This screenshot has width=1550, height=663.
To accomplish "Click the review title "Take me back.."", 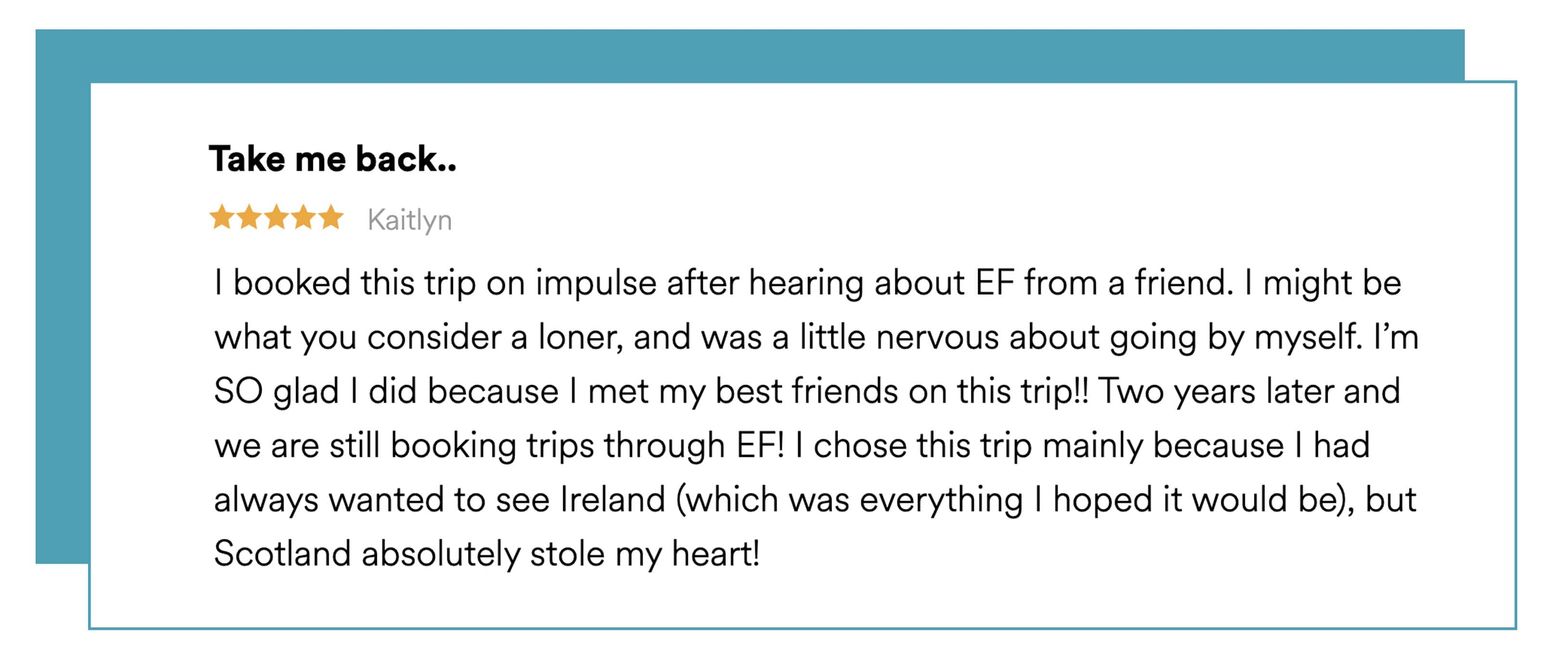I will click(x=332, y=159).
